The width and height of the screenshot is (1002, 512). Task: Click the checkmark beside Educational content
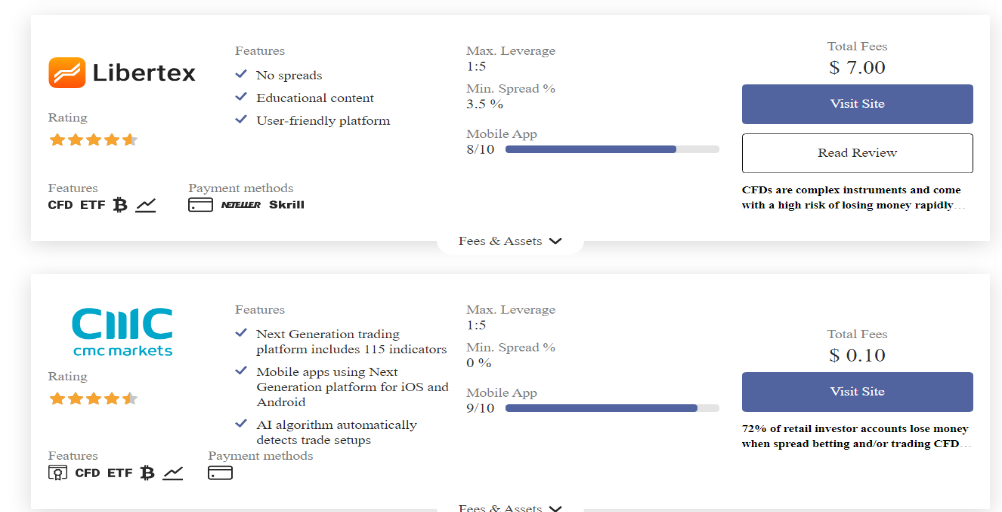point(241,97)
